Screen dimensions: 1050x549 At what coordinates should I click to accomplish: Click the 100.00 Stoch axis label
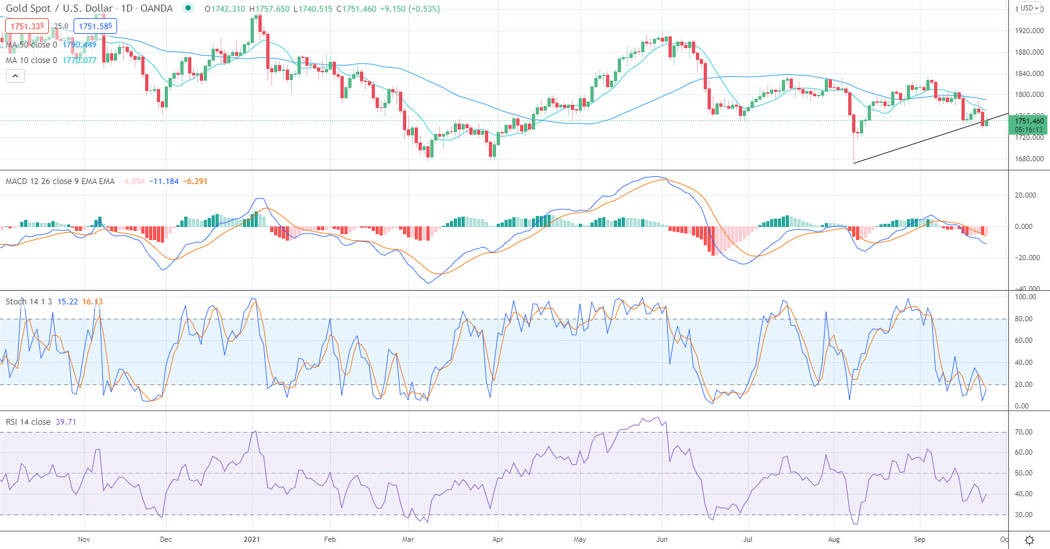click(1026, 297)
